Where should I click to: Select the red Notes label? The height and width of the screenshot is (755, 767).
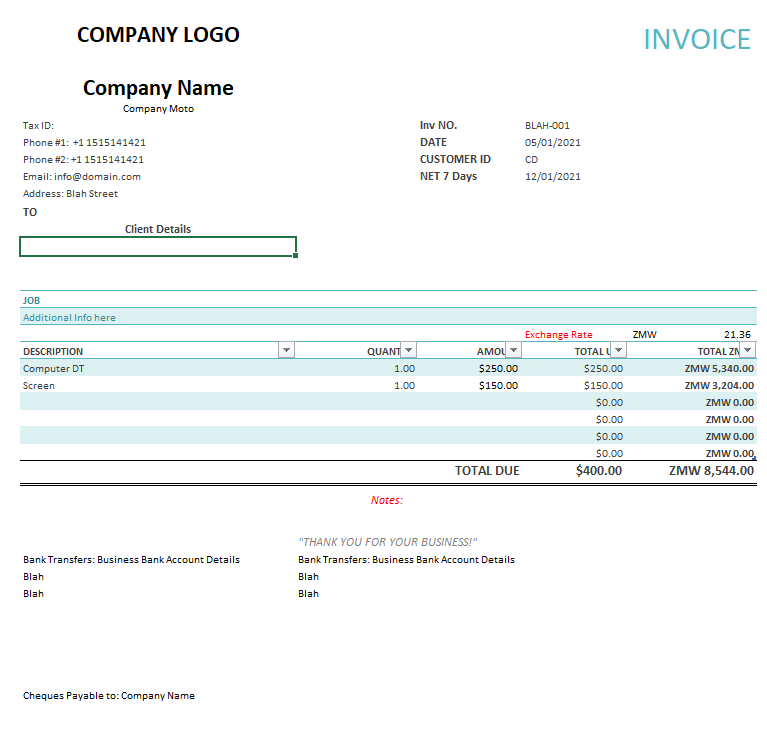click(386, 500)
